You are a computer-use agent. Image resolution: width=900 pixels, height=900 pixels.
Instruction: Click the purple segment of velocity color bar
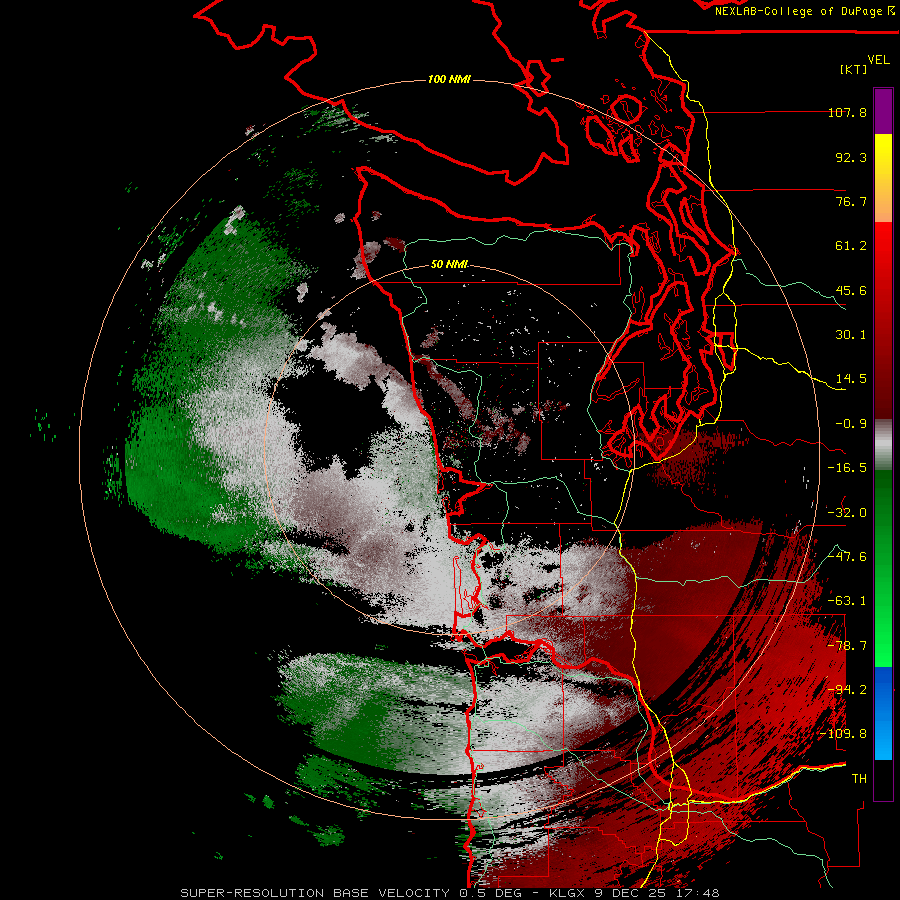883,112
